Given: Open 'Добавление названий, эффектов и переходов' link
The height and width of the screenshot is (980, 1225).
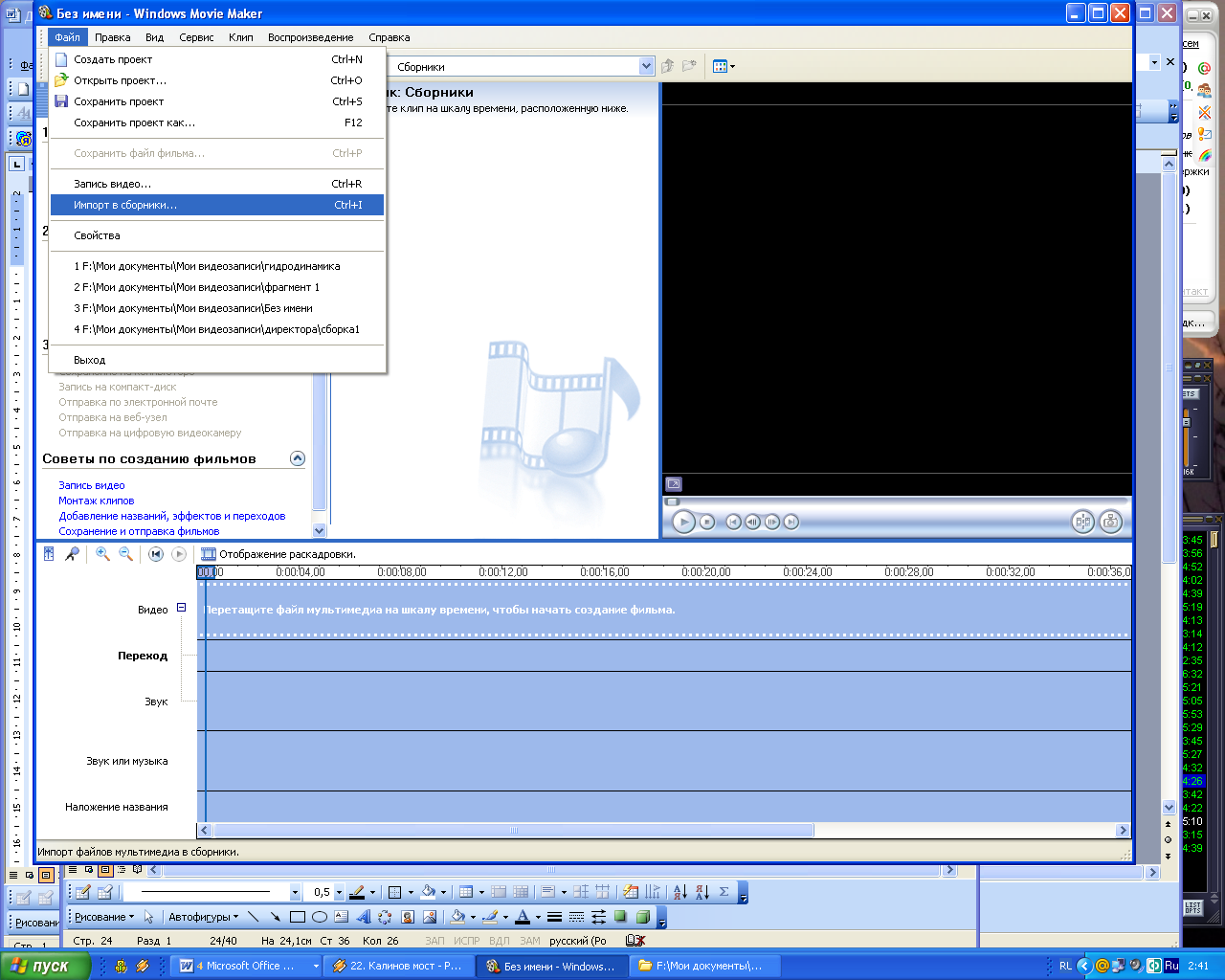Looking at the screenshot, I should pos(172,516).
